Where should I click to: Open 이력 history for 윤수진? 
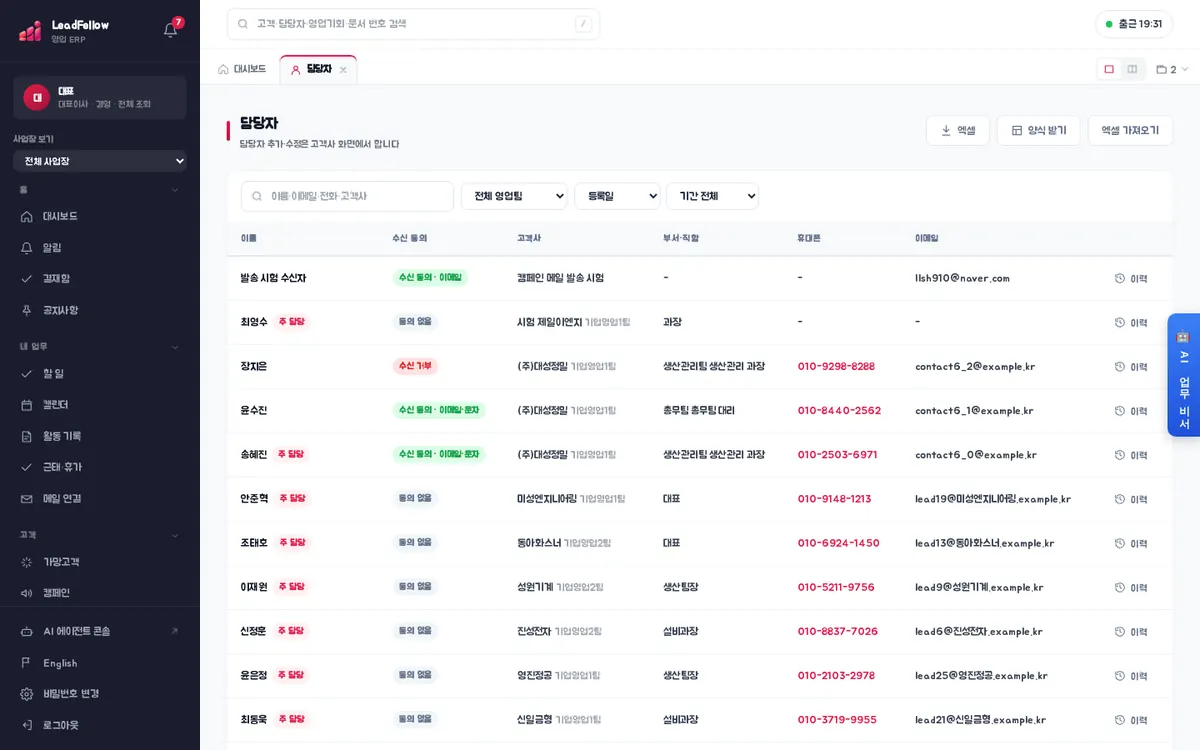(1131, 411)
